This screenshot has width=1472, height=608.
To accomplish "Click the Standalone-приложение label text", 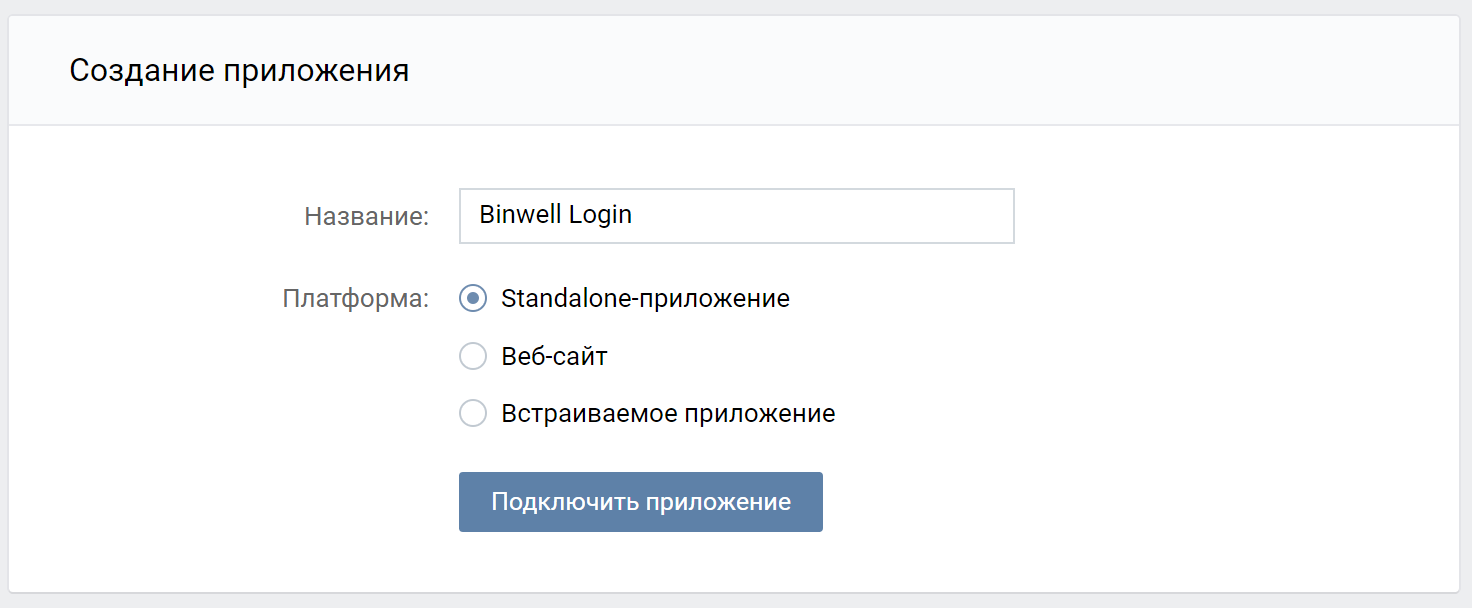I will 644,298.
